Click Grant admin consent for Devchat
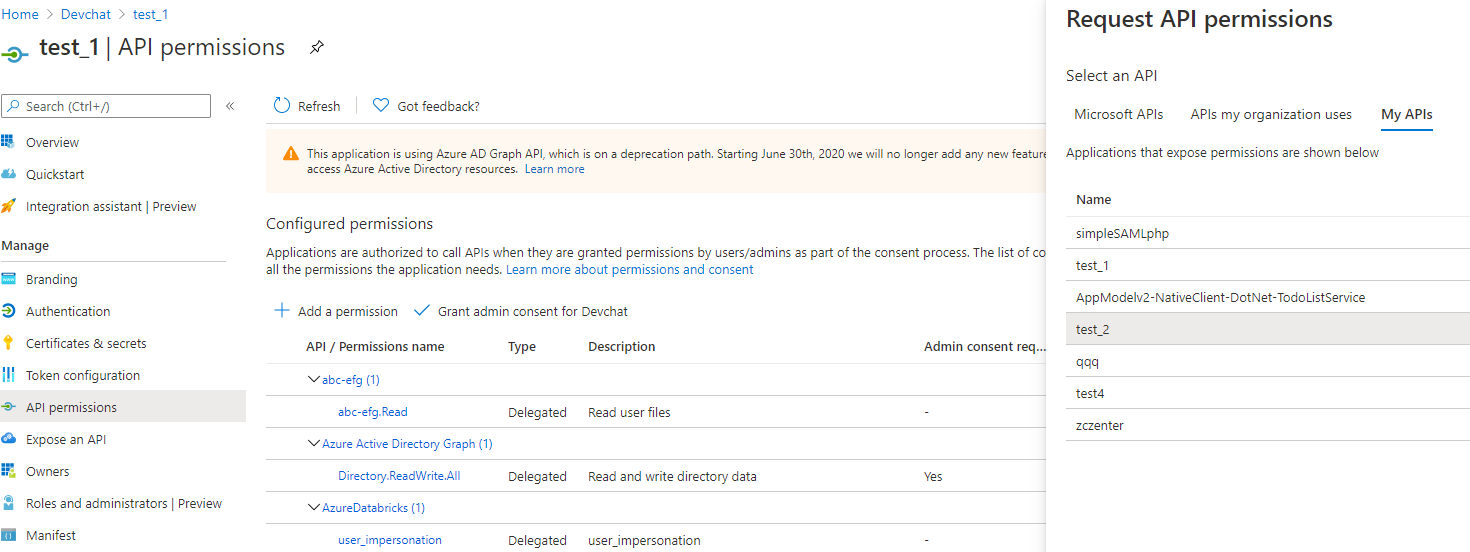 point(521,311)
